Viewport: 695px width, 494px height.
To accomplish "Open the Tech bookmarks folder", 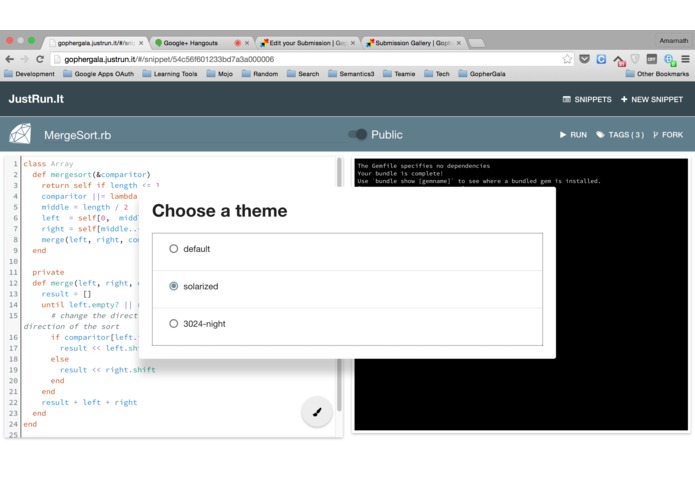I will coord(437,74).
